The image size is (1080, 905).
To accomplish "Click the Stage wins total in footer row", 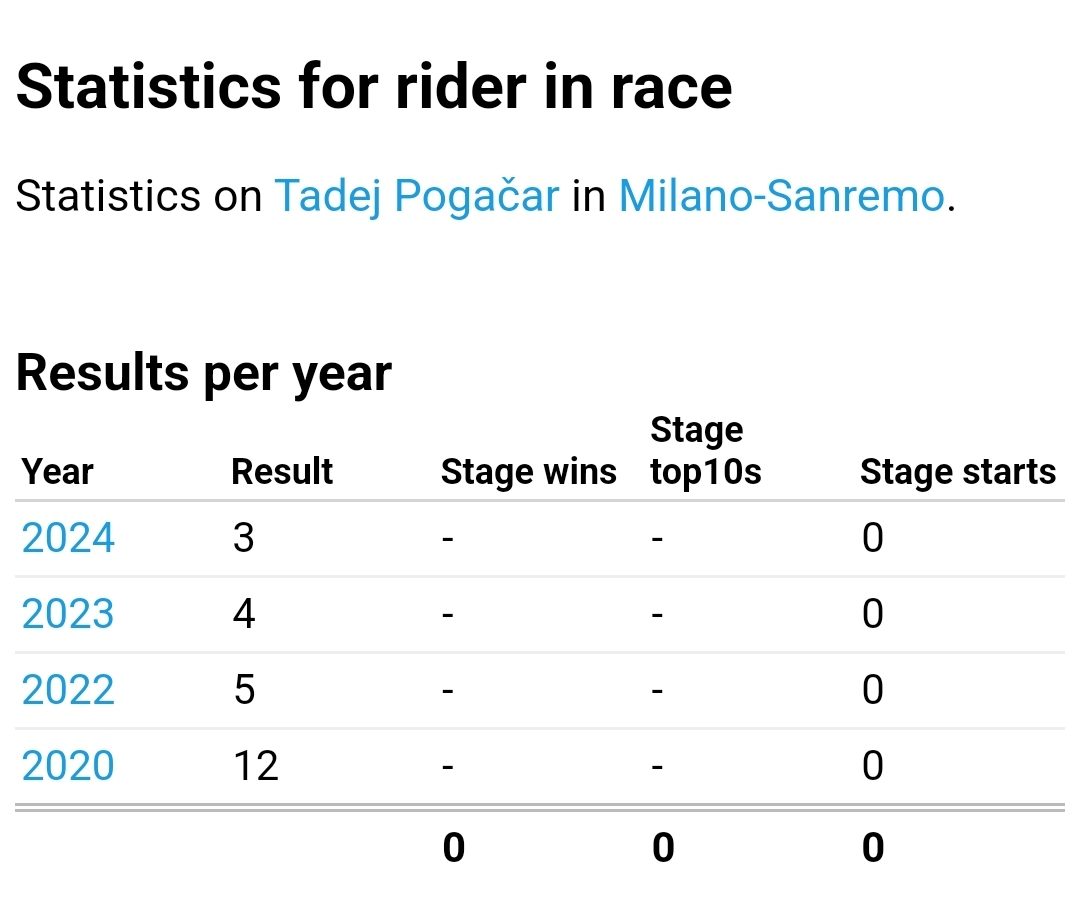I will [453, 848].
